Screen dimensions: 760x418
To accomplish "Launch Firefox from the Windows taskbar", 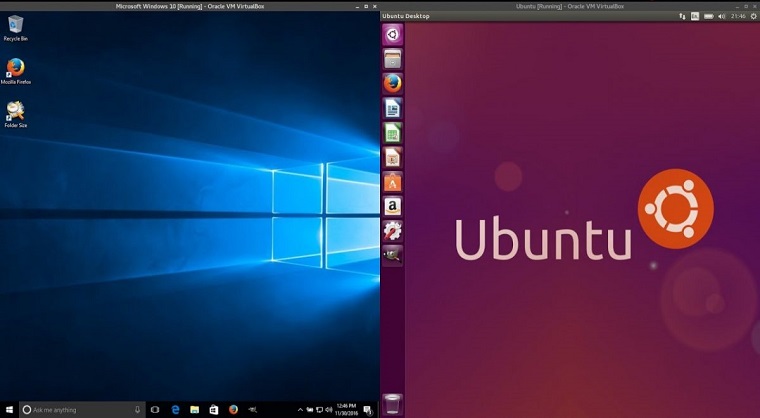I will pos(233,410).
